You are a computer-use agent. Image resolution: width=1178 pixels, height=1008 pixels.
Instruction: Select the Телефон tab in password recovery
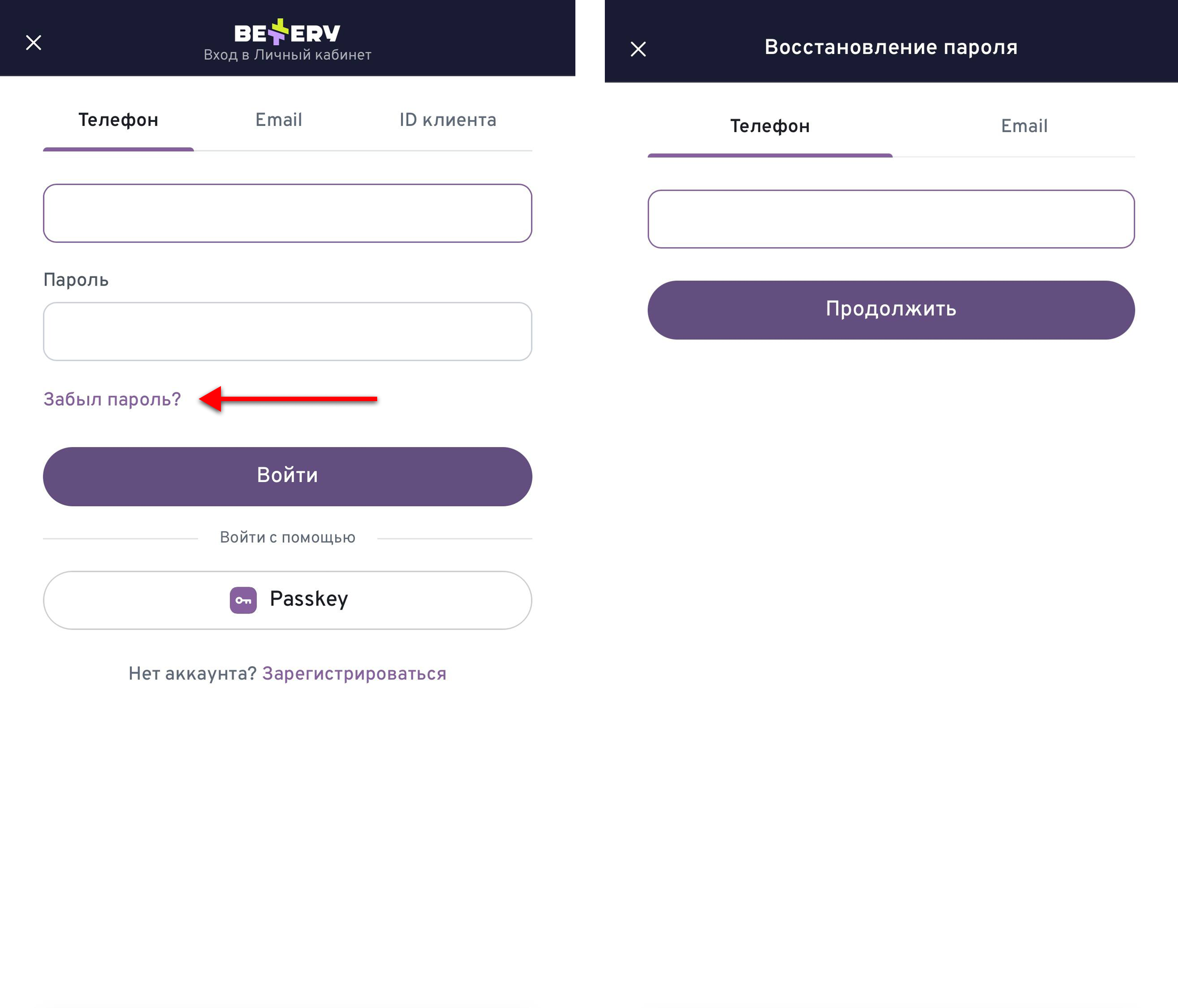pyautogui.click(x=770, y=126)
